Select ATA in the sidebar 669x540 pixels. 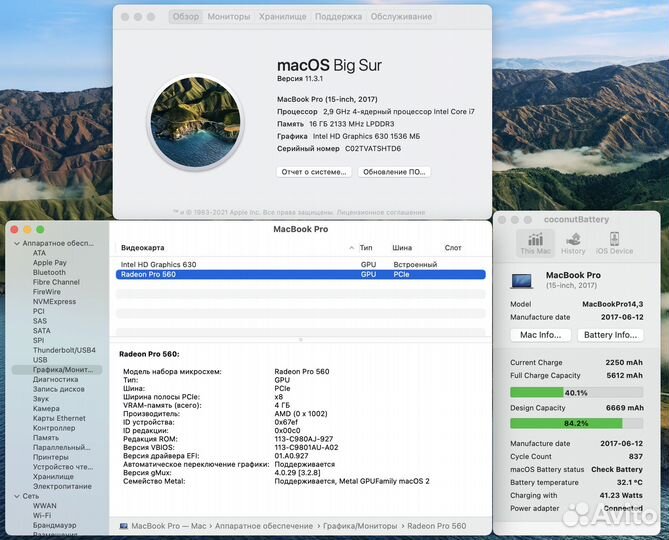[x=39, y=253]
